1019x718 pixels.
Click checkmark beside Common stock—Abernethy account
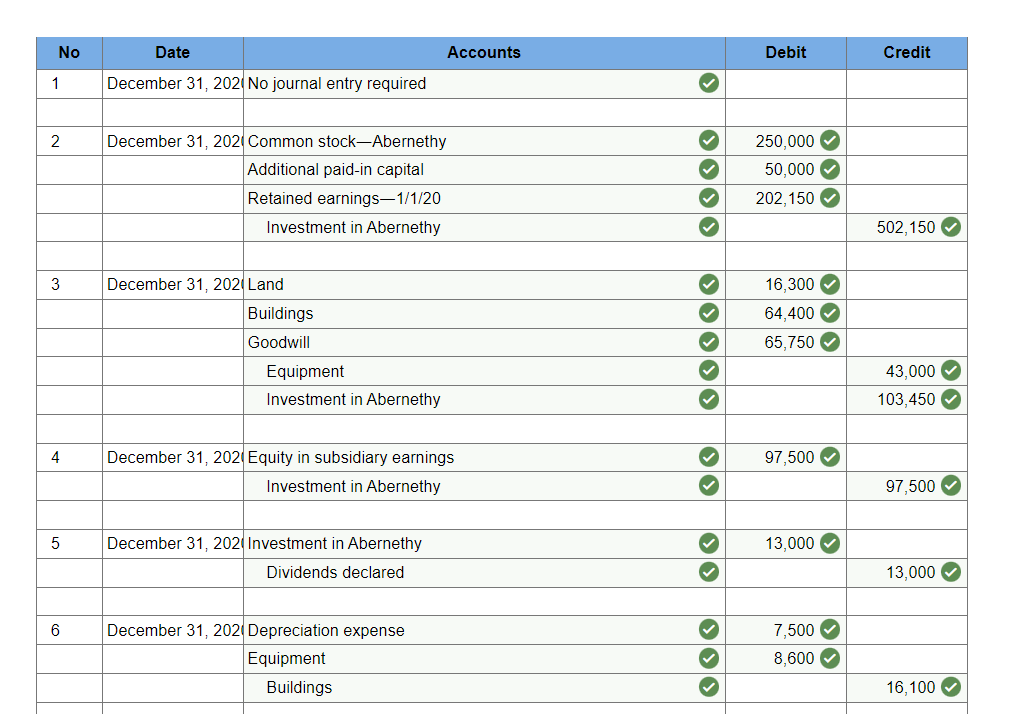tap(708, 140)
